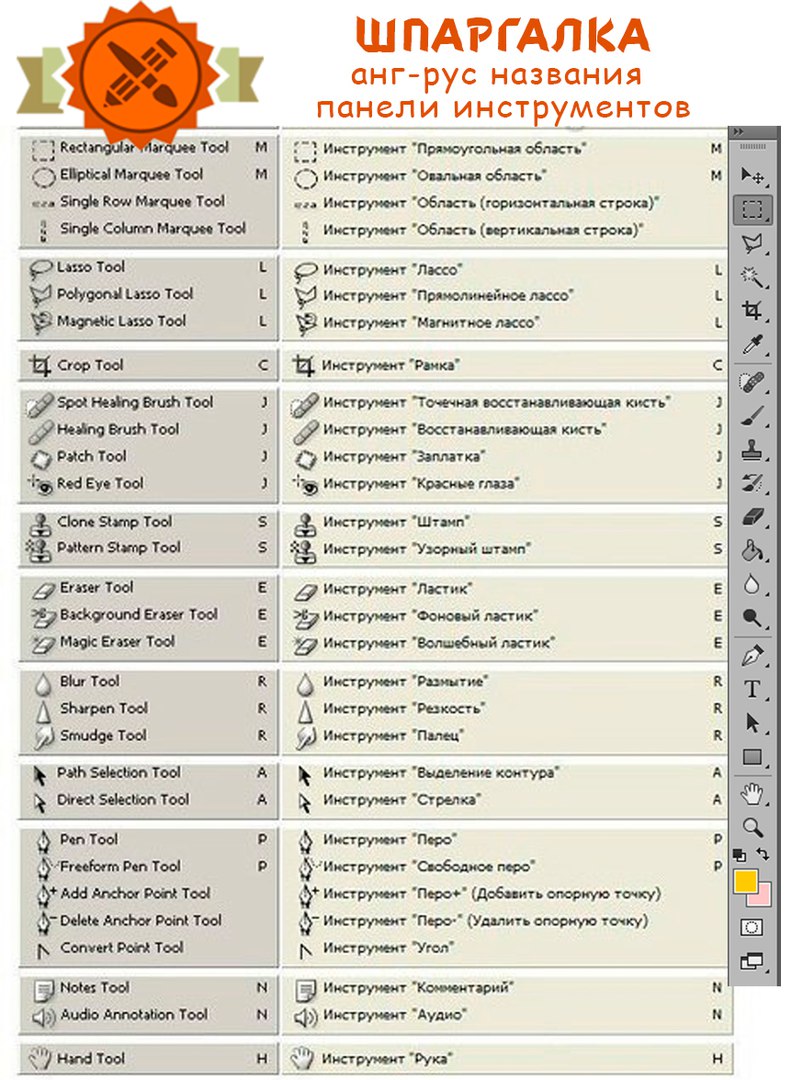
Task: Choose the Sharpen Tool entry
Action: (x=149, y=708)
